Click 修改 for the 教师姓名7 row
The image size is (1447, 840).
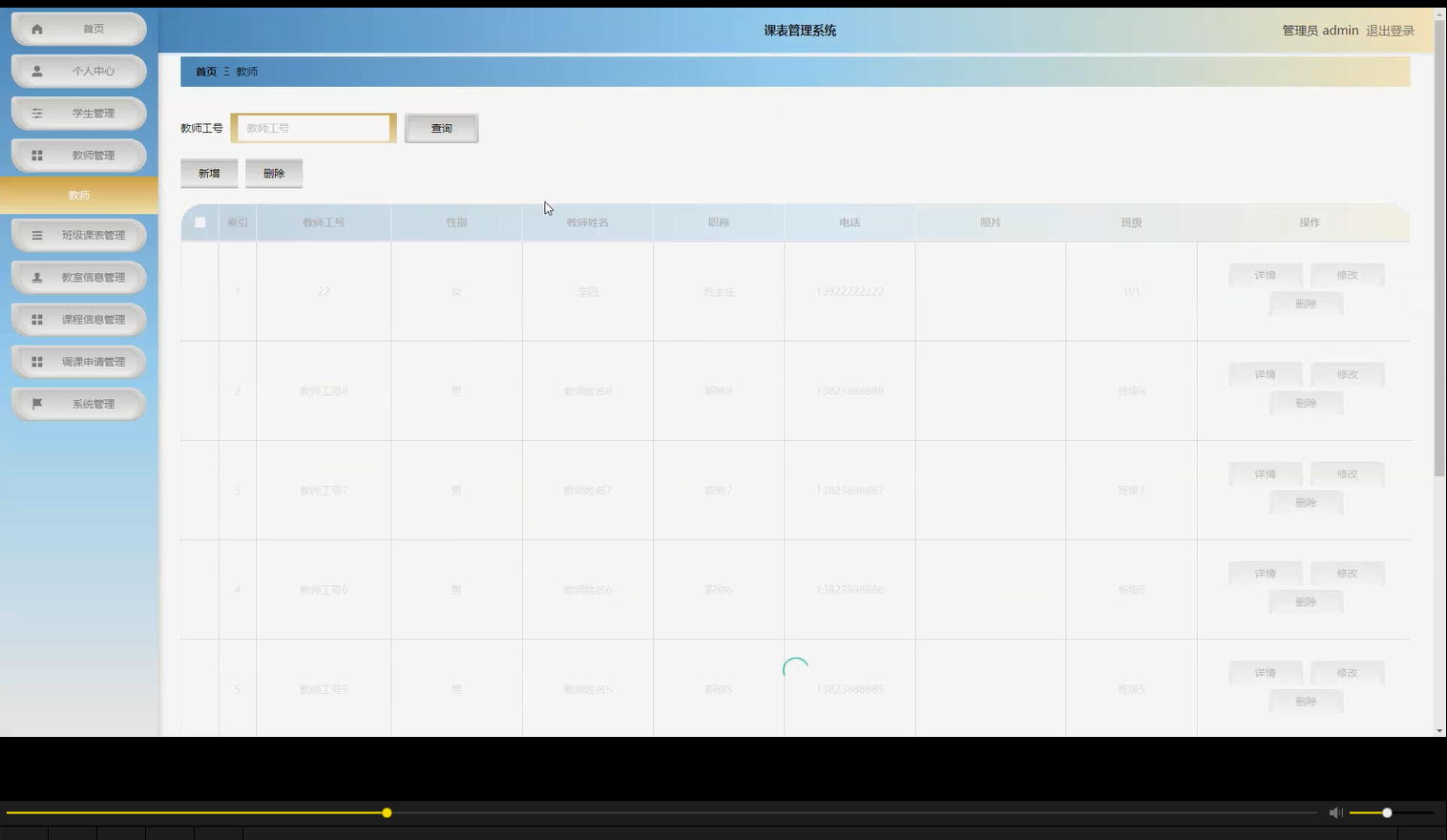click(1347, 473)
